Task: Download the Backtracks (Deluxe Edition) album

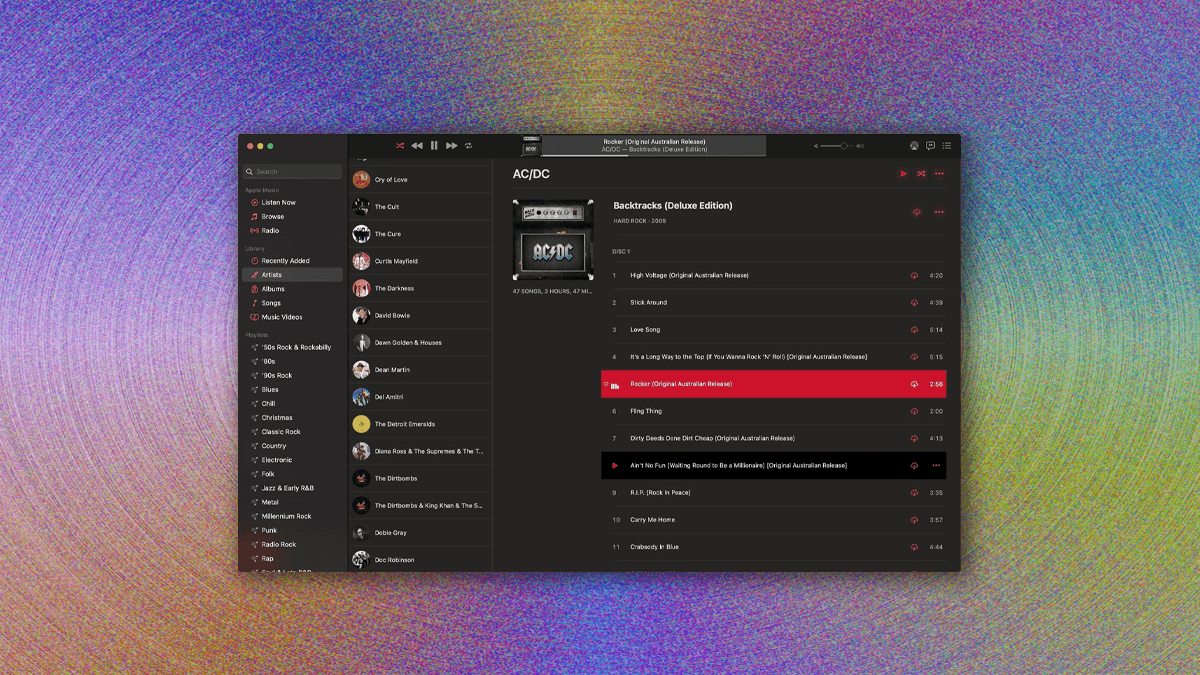Action: pyautogui.click(x=916, y=212)
